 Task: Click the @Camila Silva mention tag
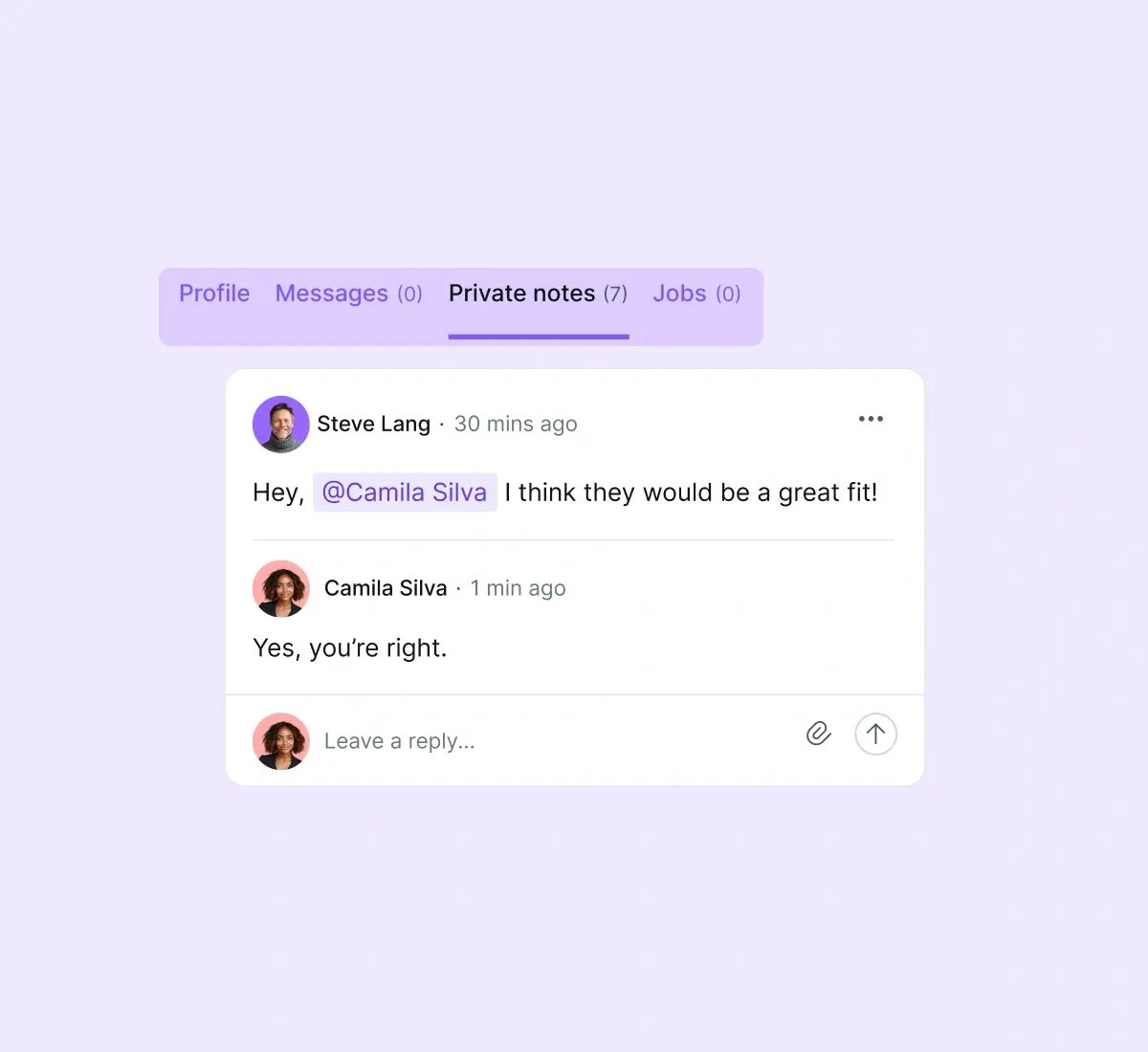(405, 493)
